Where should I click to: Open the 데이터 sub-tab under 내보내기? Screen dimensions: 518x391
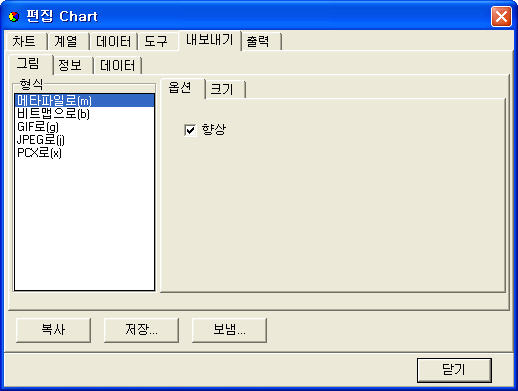(x=117, y=65)
